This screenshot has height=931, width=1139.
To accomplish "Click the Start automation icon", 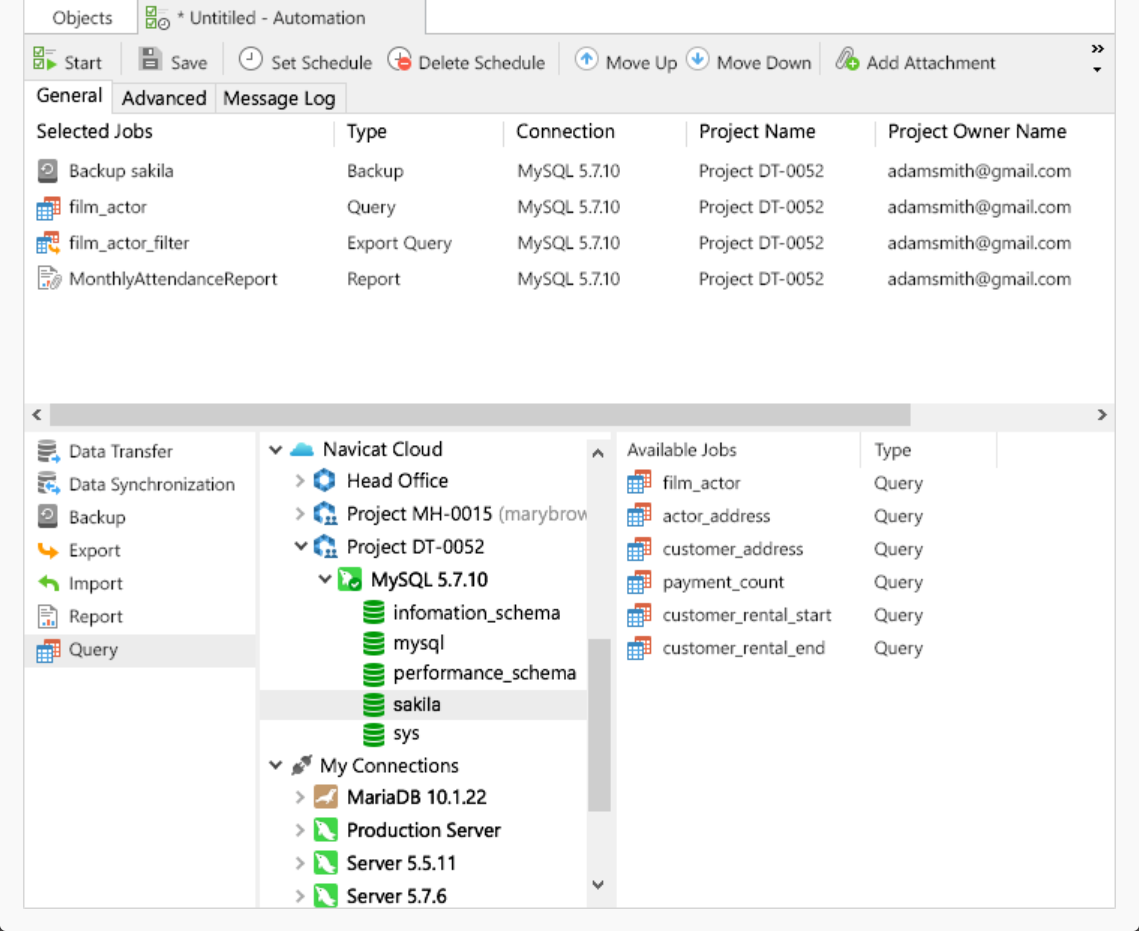I will (44, 60).
